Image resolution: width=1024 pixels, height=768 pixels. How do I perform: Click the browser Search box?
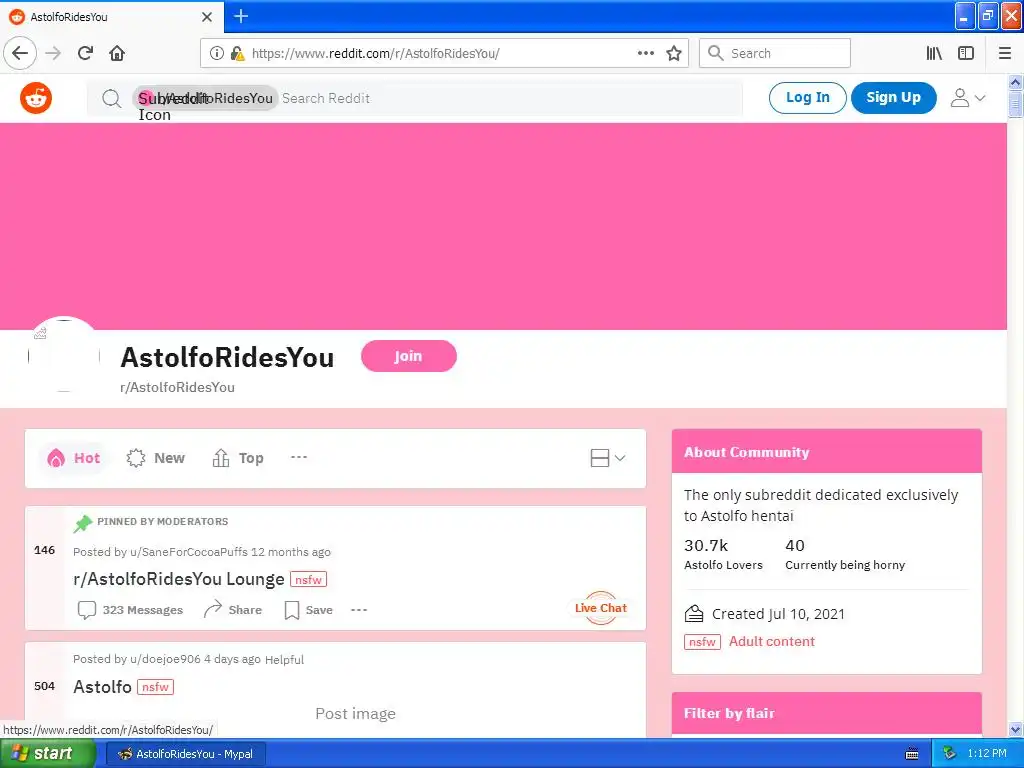coord(775,53)
